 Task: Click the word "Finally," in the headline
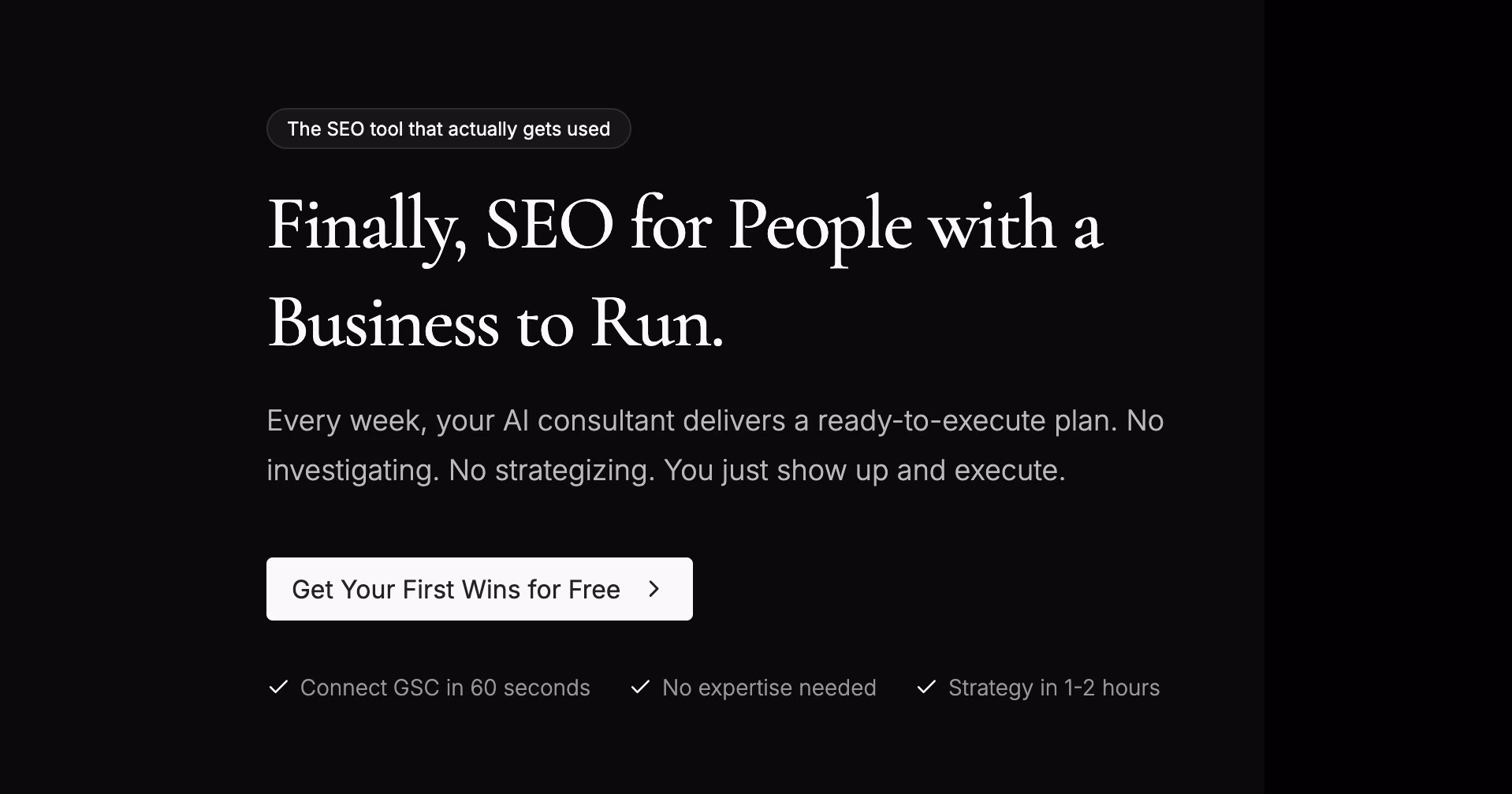click(x=367, y=226)
